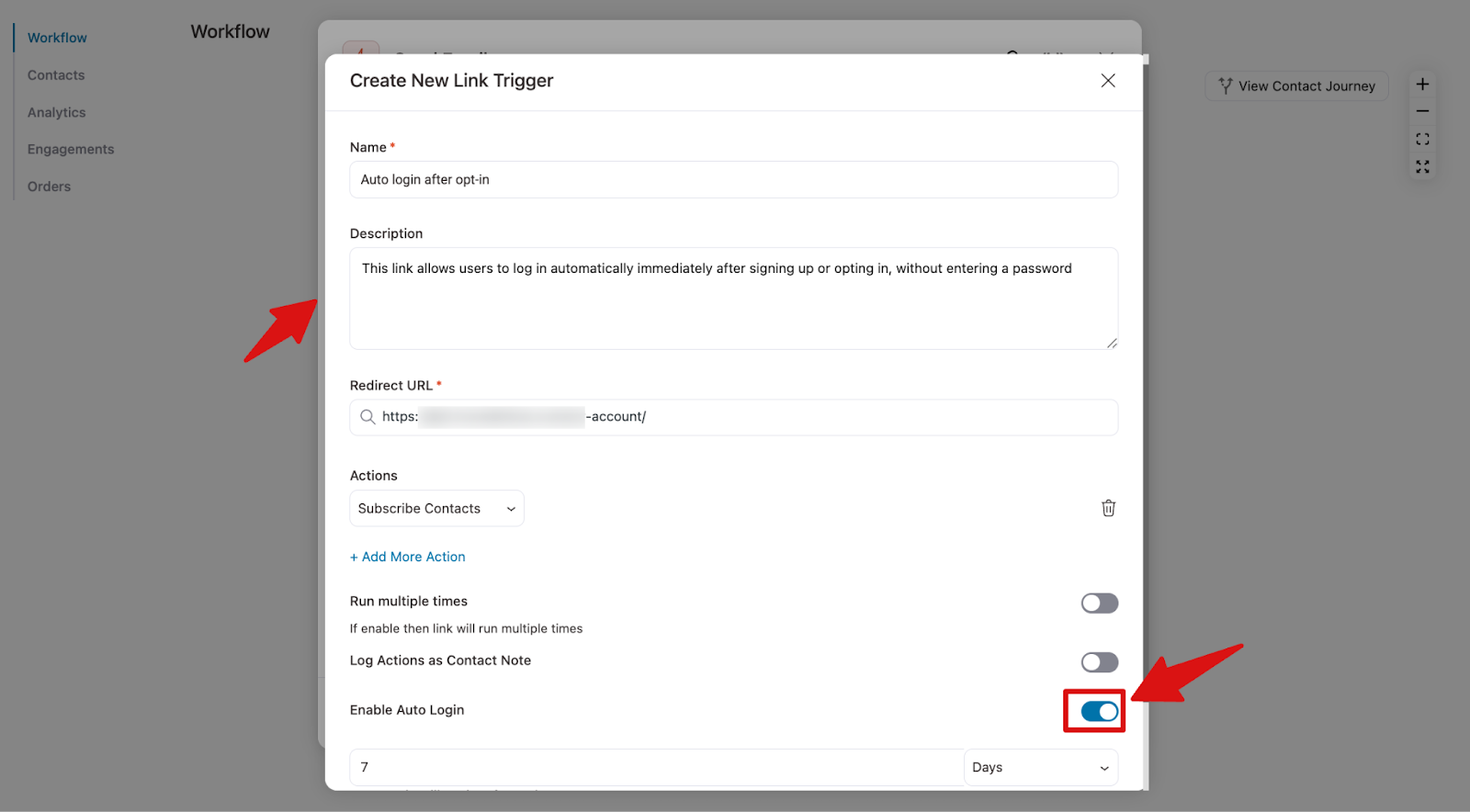
Task: Open the Engagements sidebar tab
Action: 71,149
